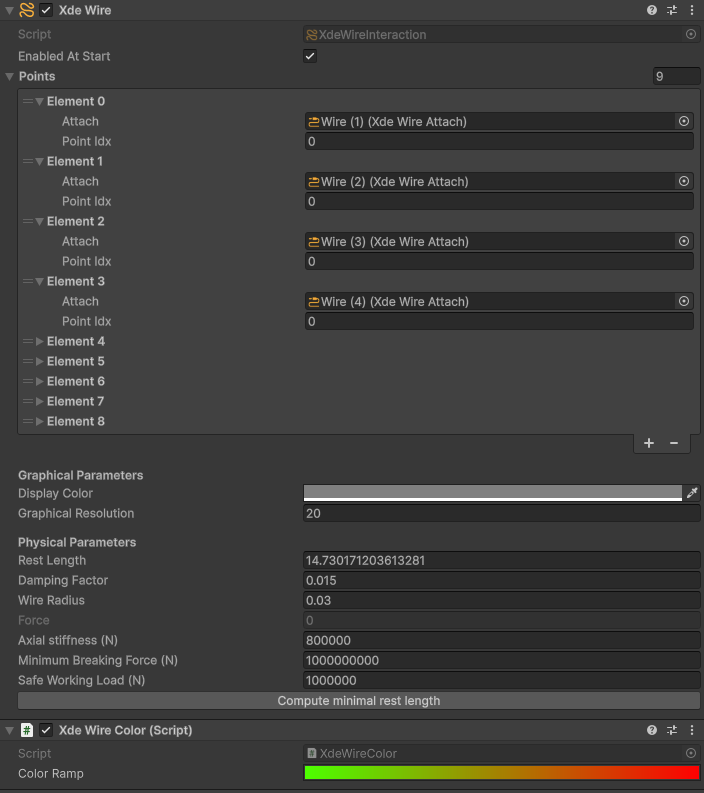Grab the drag handle of Element 6
Screen dimensions: 704x793
[28, 381]
